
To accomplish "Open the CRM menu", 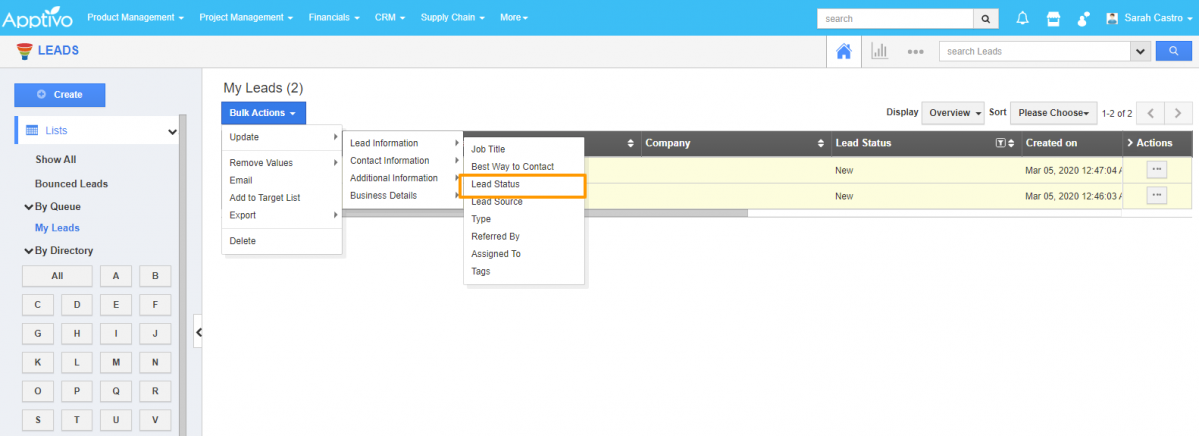I will click(389, 18).
